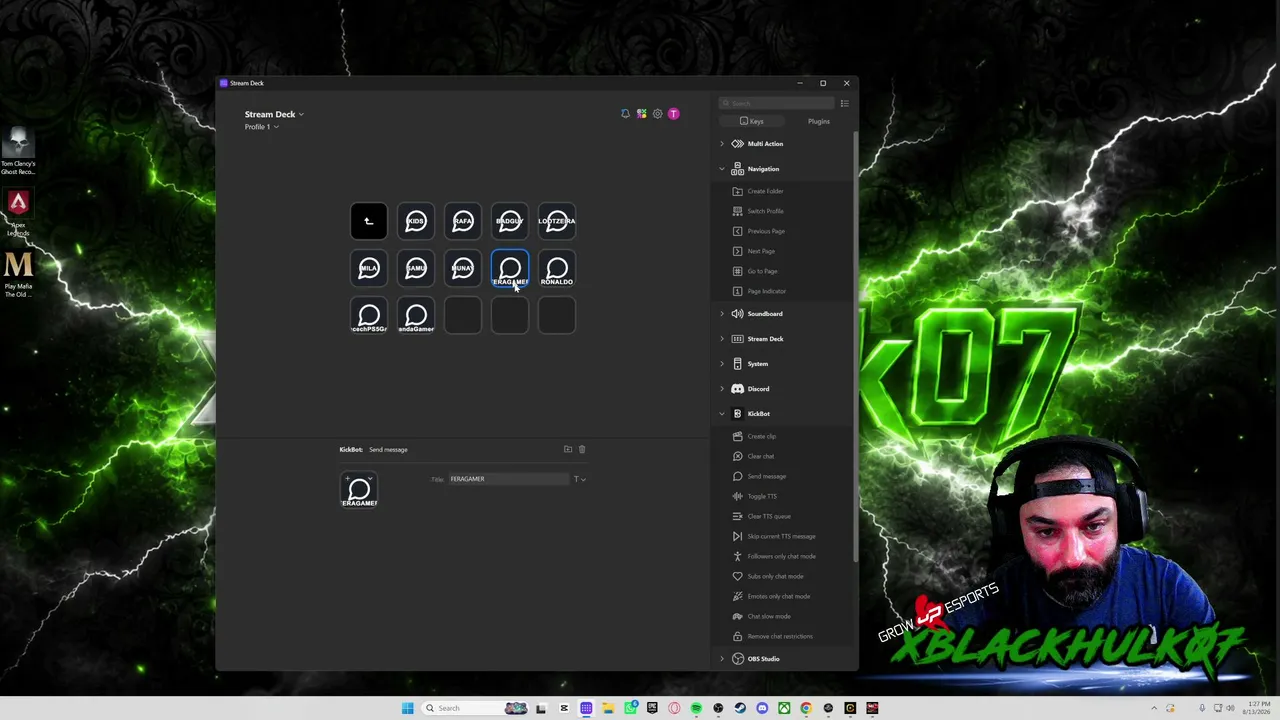1280x720 pixels.
Task: Open the user account avatar
Action: (673, 114)
